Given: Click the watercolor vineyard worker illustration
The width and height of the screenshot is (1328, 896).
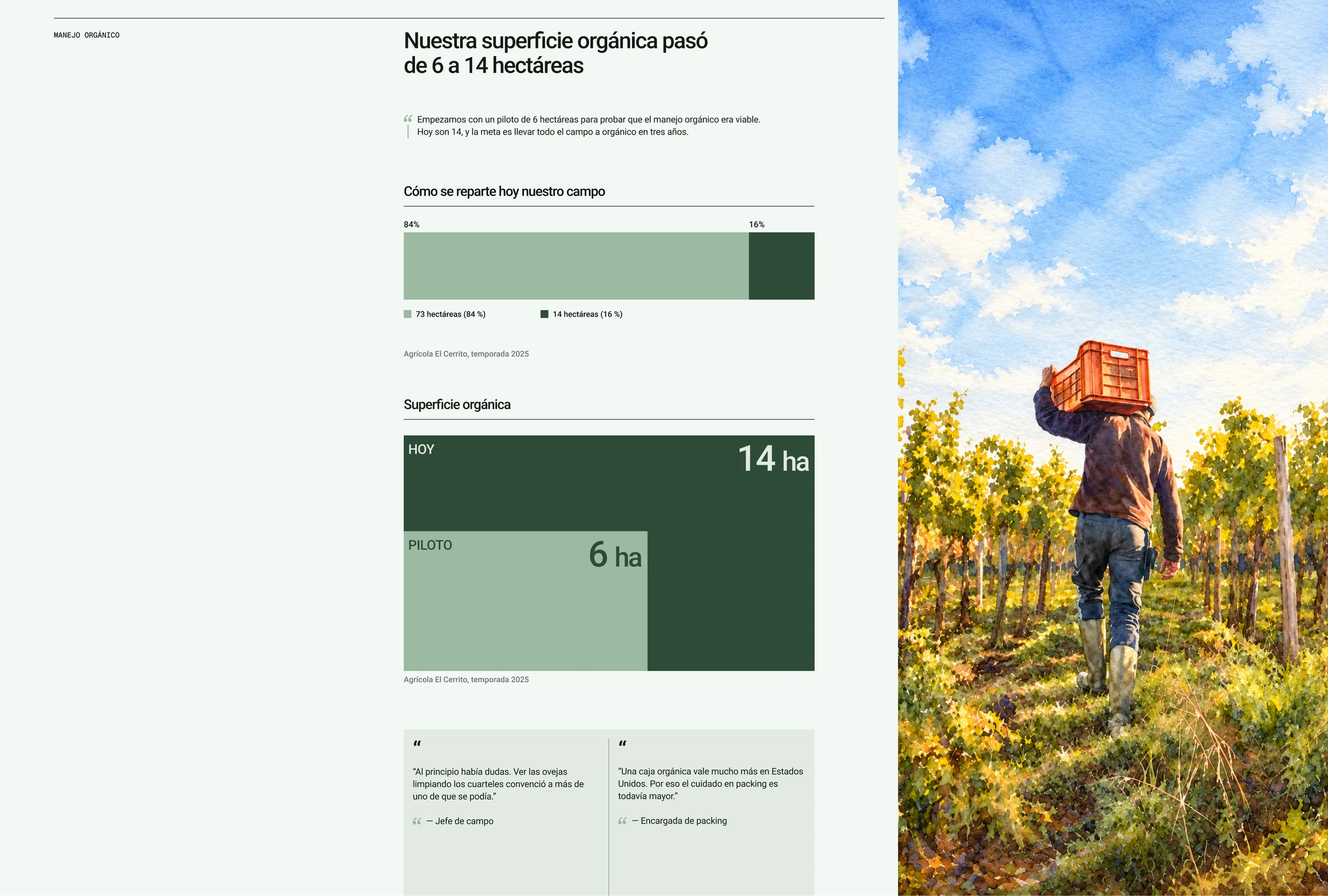Looking at the screenshot, I should pos(1113,447).
